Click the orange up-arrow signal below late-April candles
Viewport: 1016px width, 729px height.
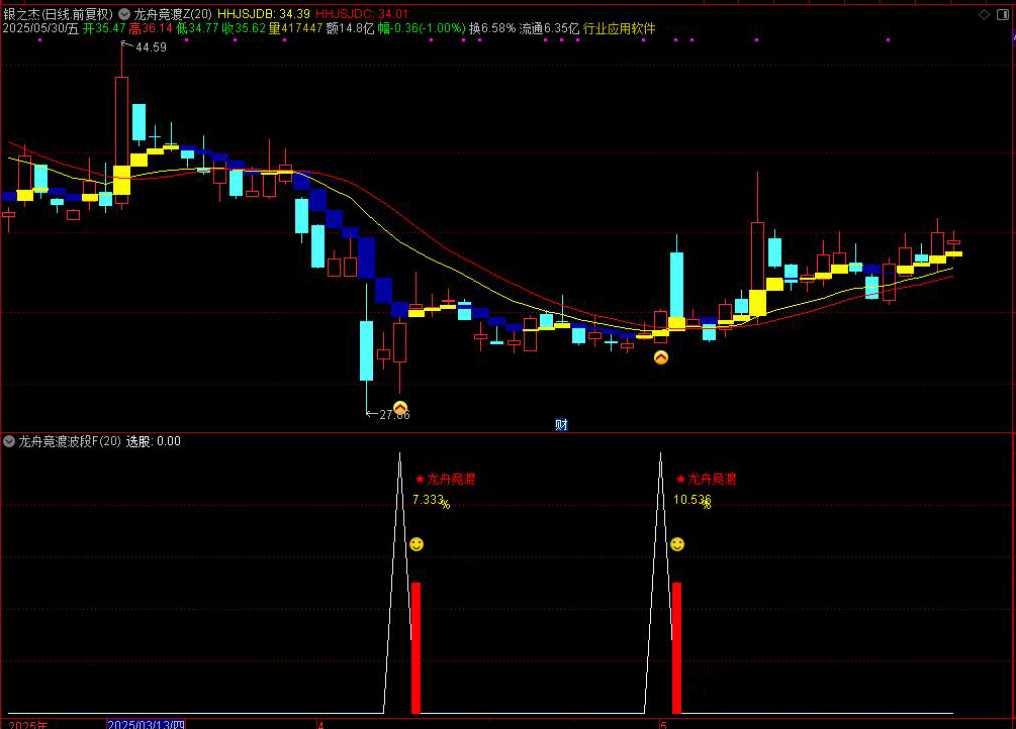(661, 357)
